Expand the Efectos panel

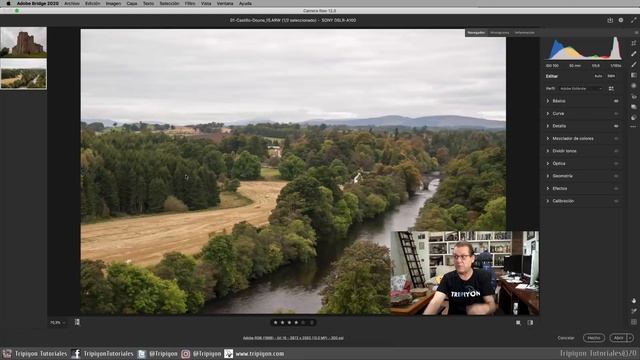548,189
